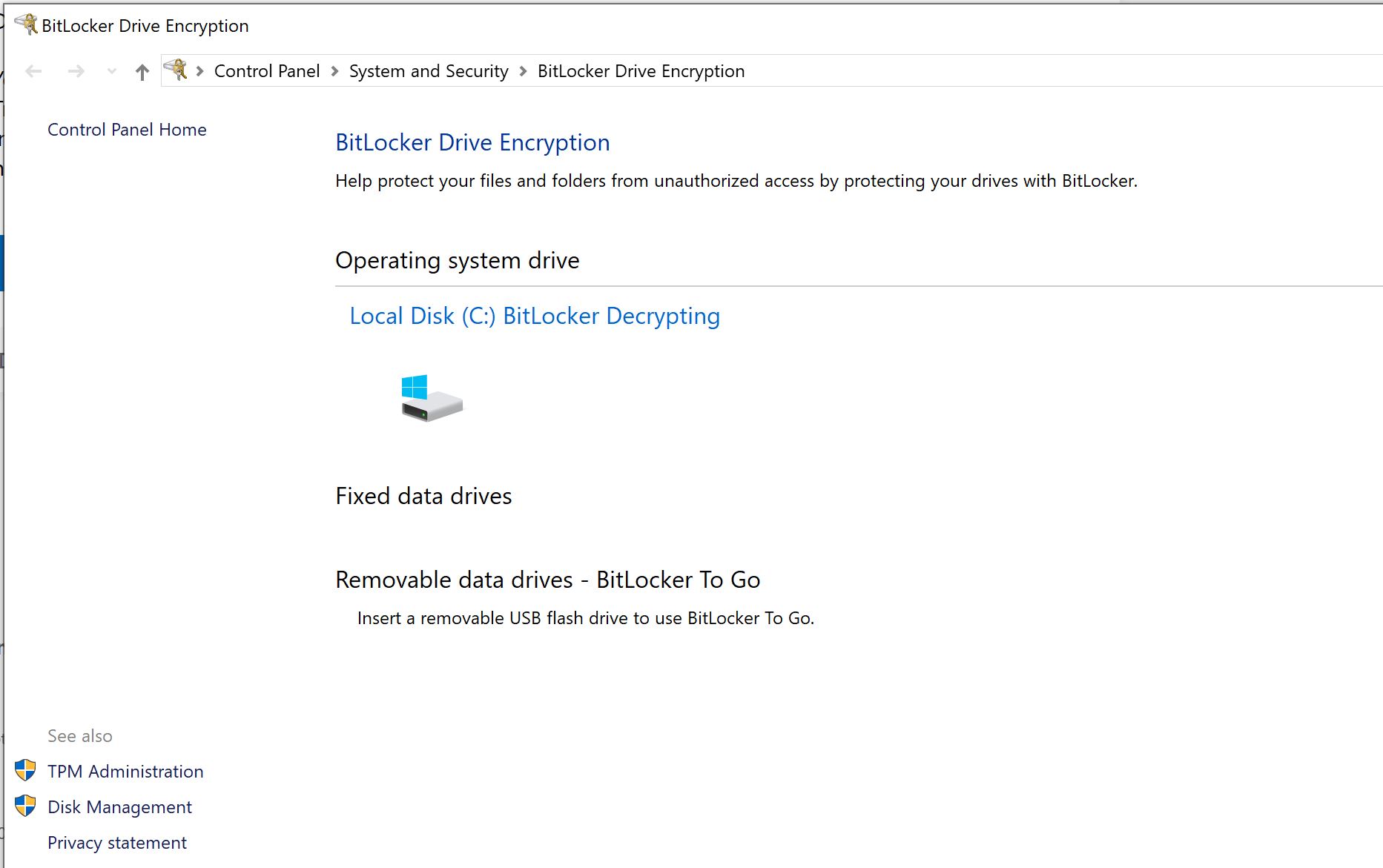Expand chevron after Control Panel in the breadcrumb

[x=334, y=71]
